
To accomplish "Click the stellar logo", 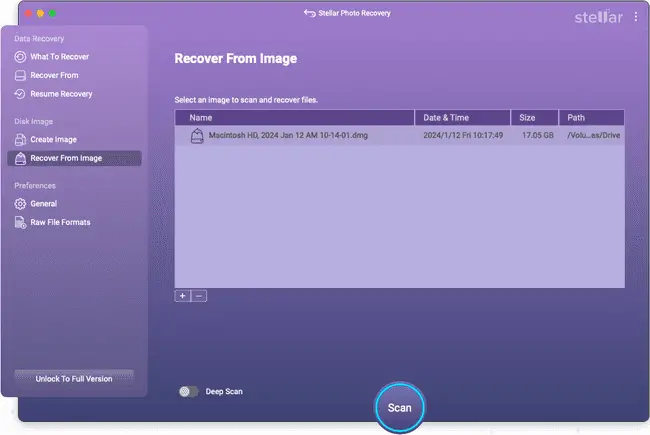I will (x=598, y=17).
